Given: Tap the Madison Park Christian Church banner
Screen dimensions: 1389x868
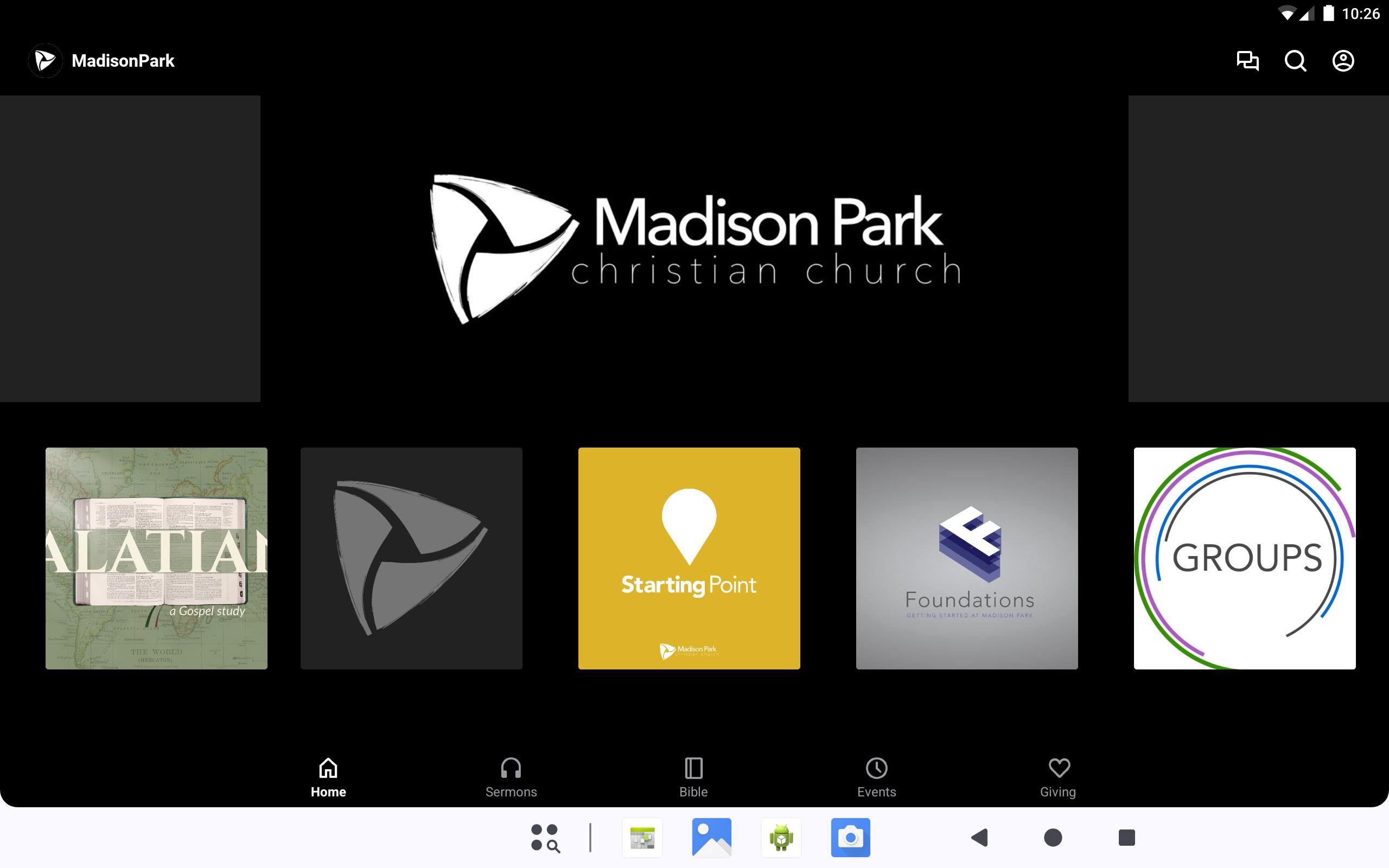Looking at the screenshot, I should [694, 248].
